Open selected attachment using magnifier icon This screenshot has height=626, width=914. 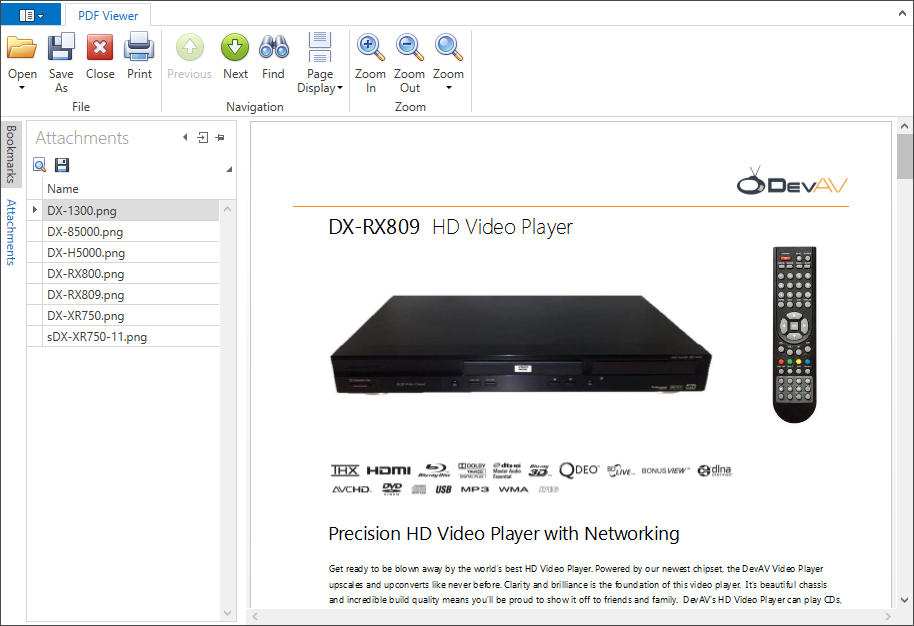tap(39, 165)
